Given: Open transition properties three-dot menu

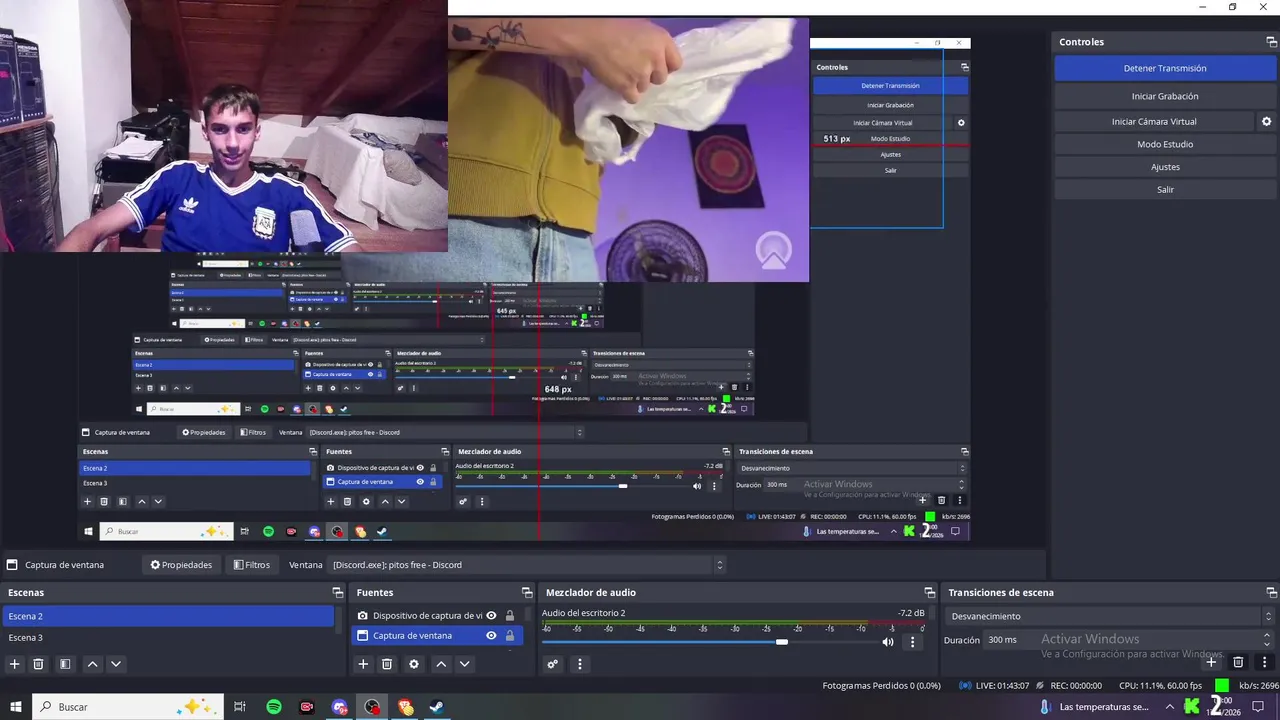Looking at the screenshot, I should pos(1264,662).
